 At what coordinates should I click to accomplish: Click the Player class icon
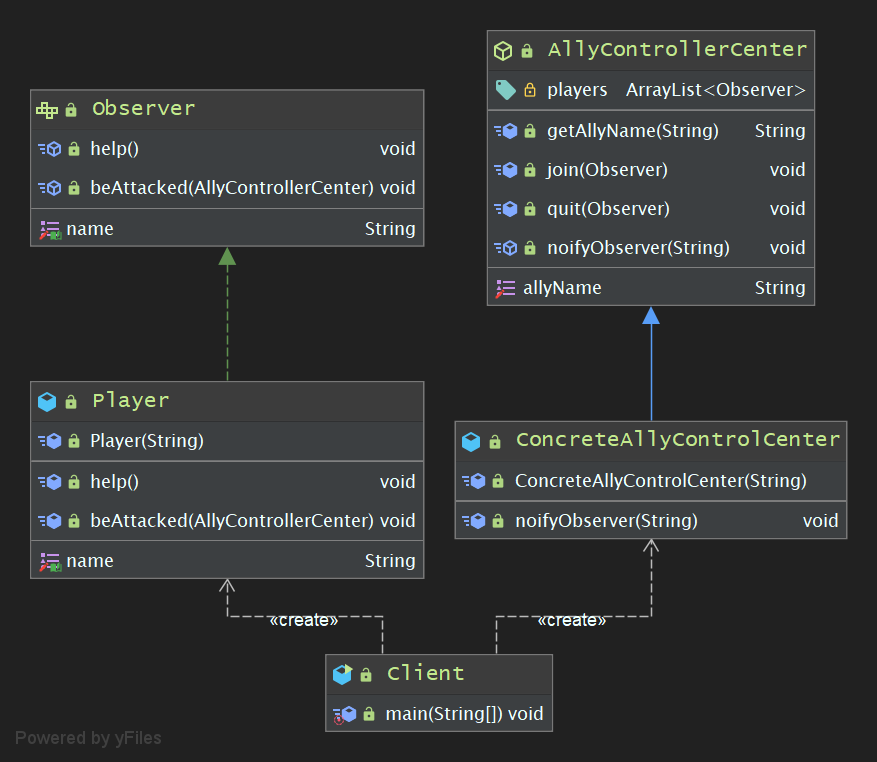coord(46,401)
